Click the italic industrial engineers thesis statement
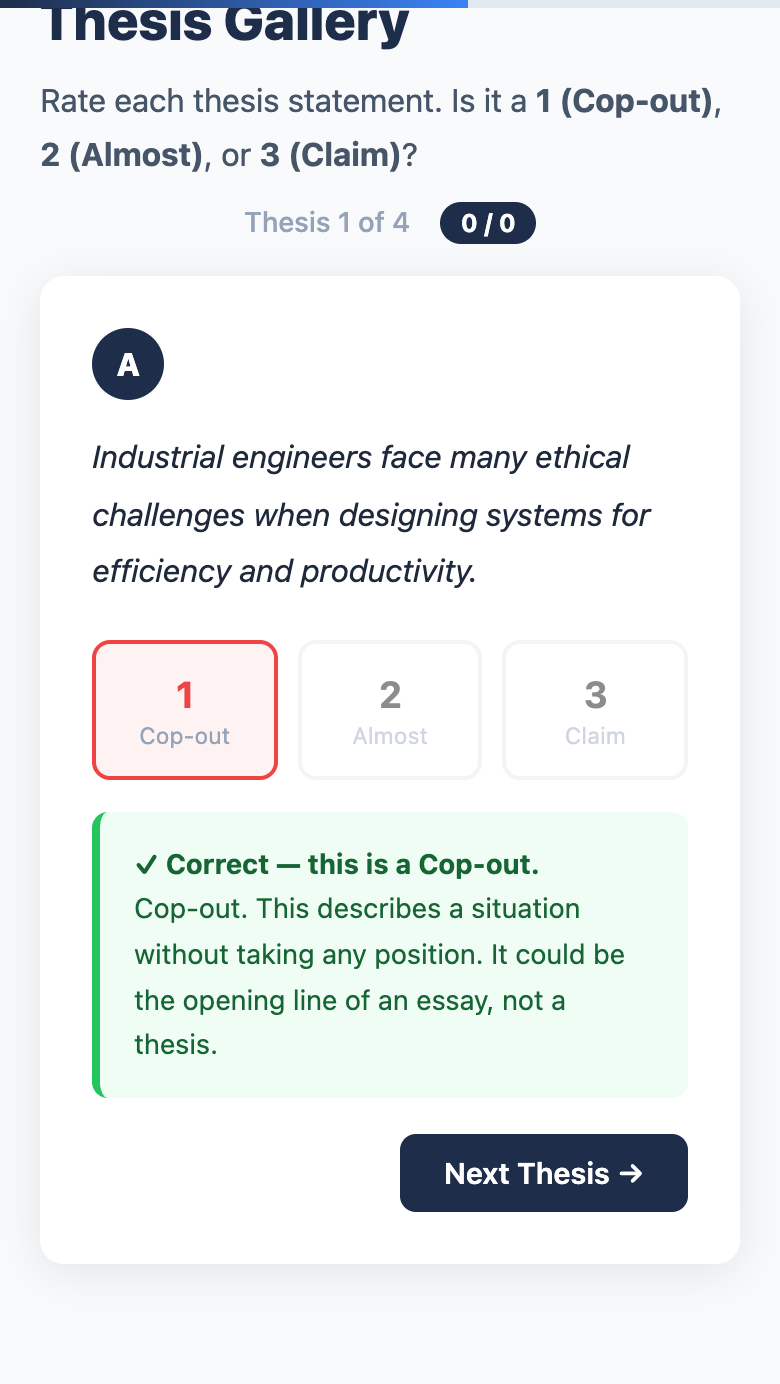 coord(370,514)
